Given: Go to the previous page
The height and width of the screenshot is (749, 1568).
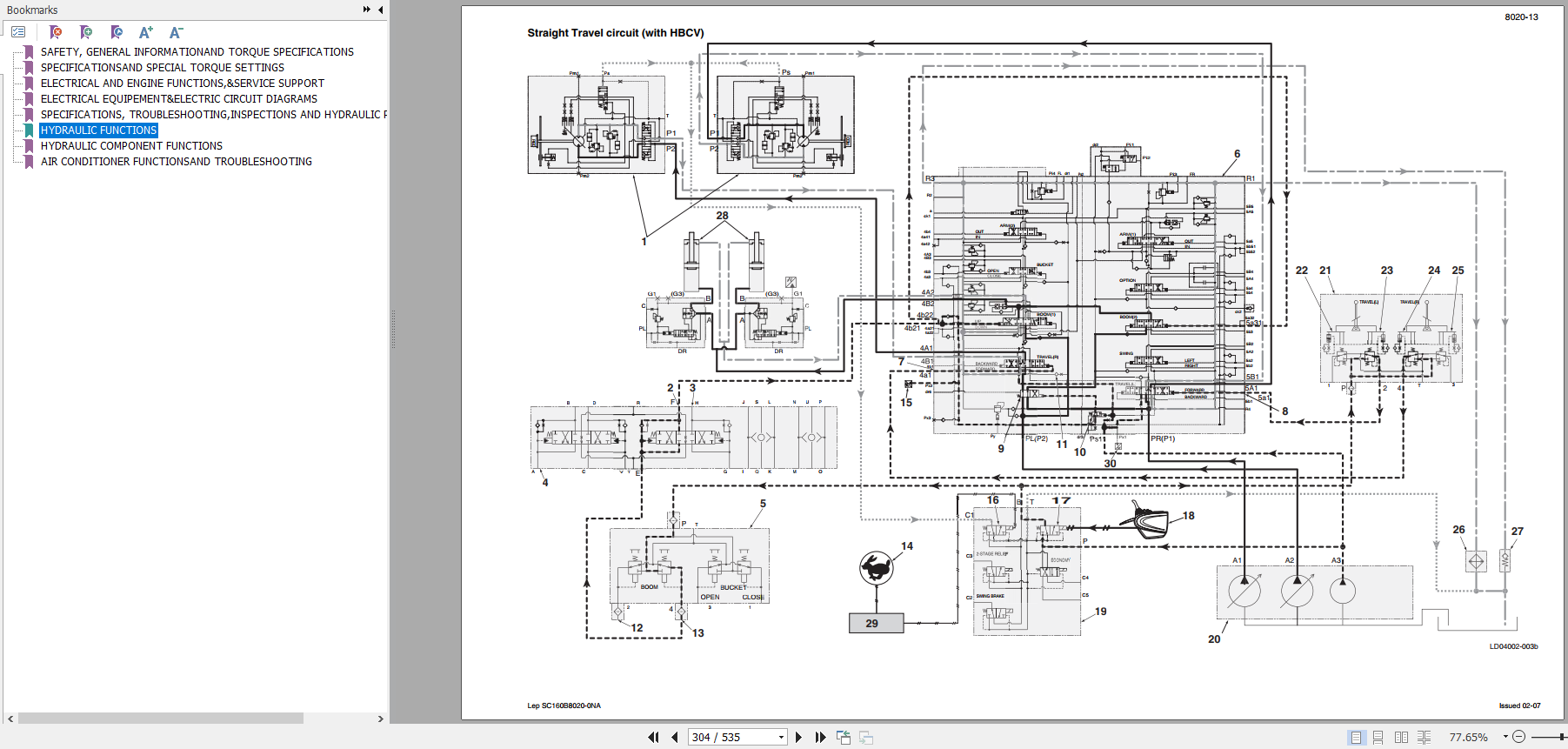Looking at the screenshot, I should point(675,737).
